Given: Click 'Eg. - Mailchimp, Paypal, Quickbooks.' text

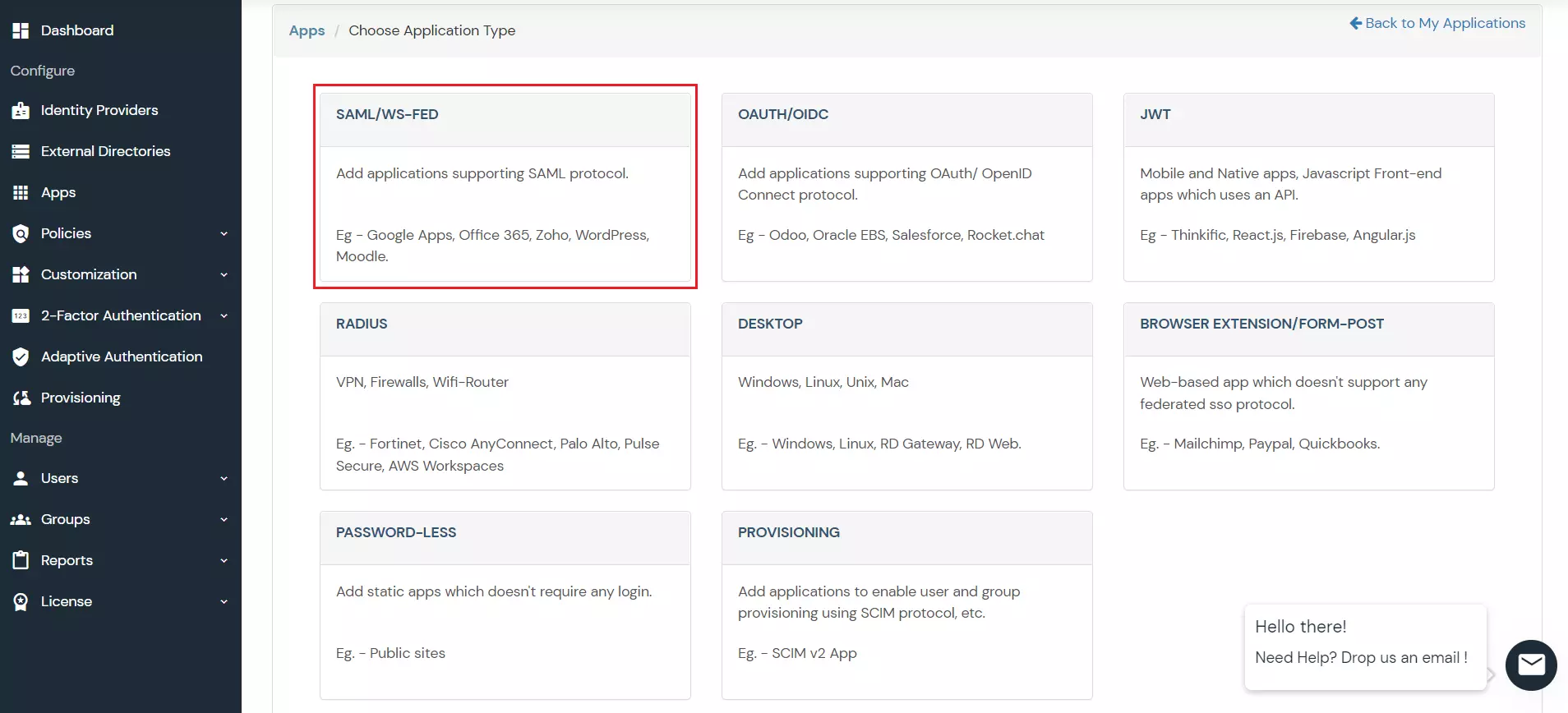Looking at the screenshot, I should tap(1260, 444).
